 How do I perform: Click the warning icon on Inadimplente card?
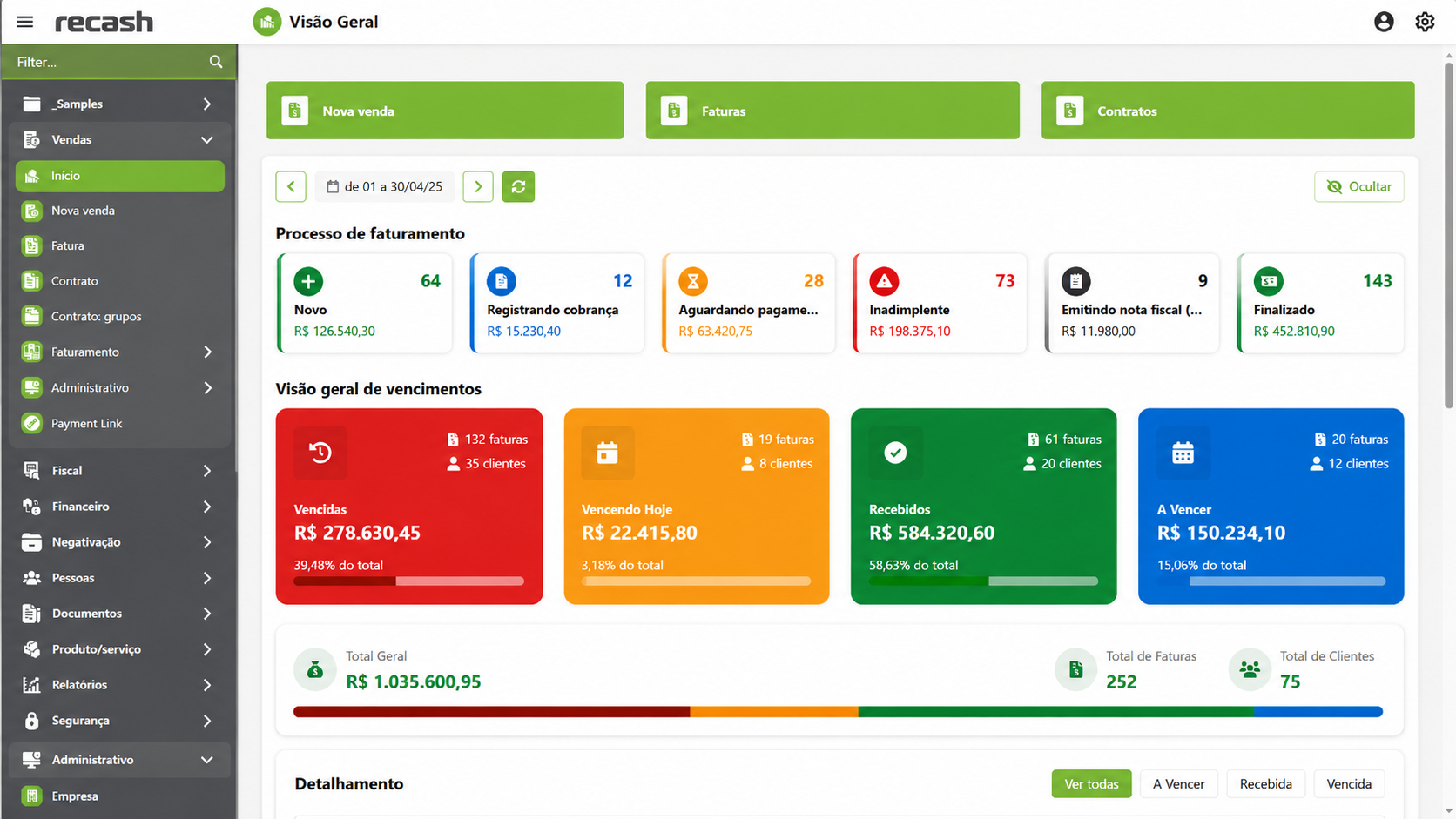884,281
